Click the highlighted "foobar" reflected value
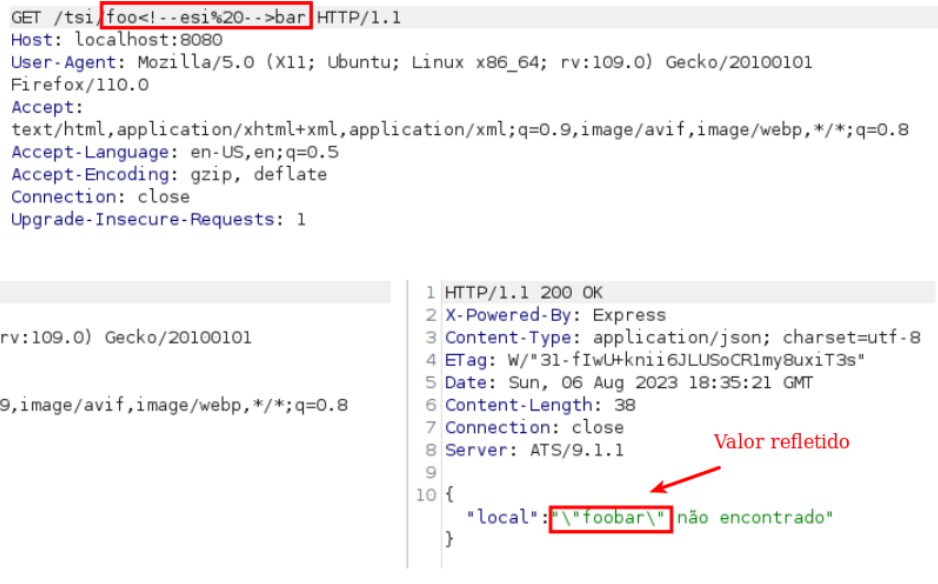Image resolution: width=938 pixels, height=584 pixels. 610,517
